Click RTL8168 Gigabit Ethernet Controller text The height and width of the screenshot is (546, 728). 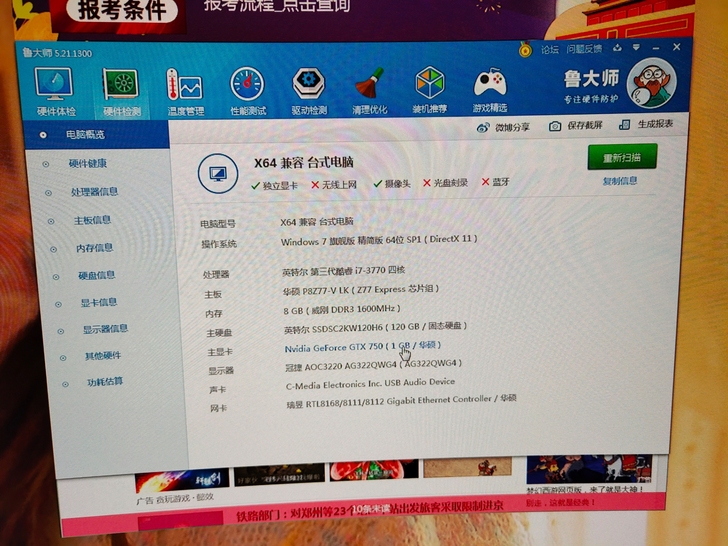401,402
